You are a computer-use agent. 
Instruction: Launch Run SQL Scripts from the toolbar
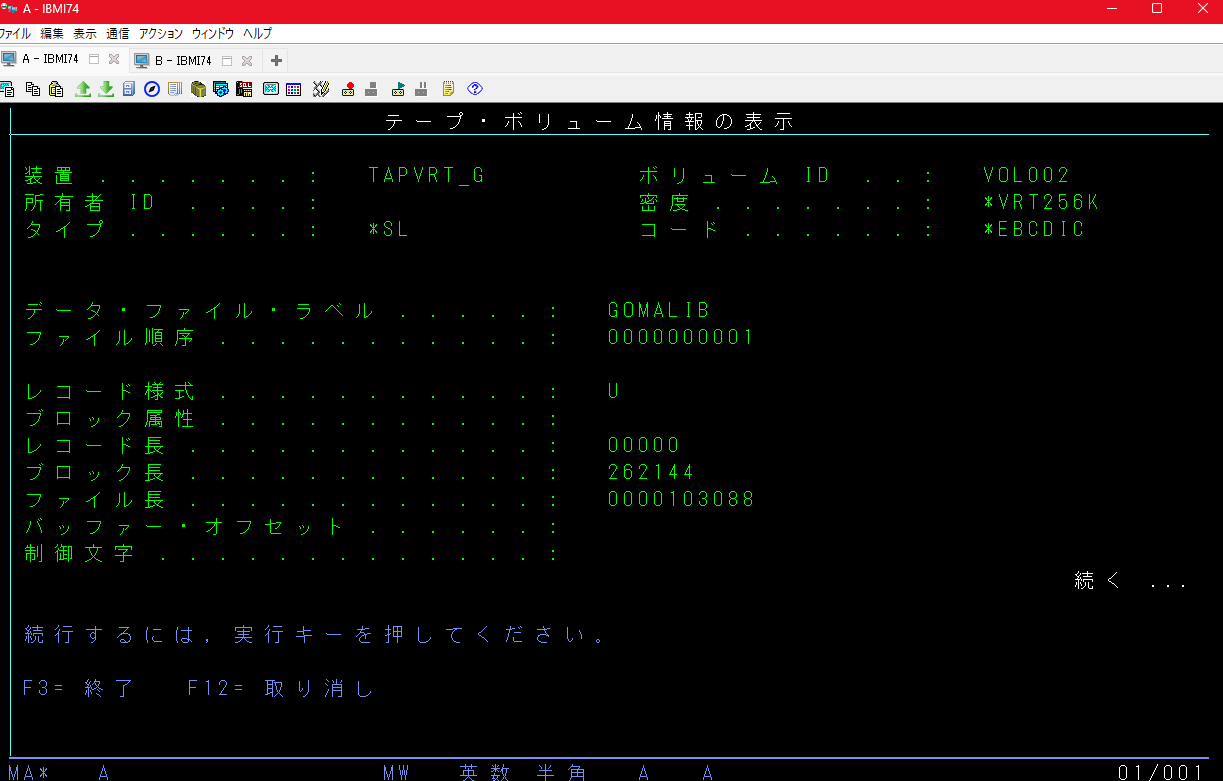point(244,89)
